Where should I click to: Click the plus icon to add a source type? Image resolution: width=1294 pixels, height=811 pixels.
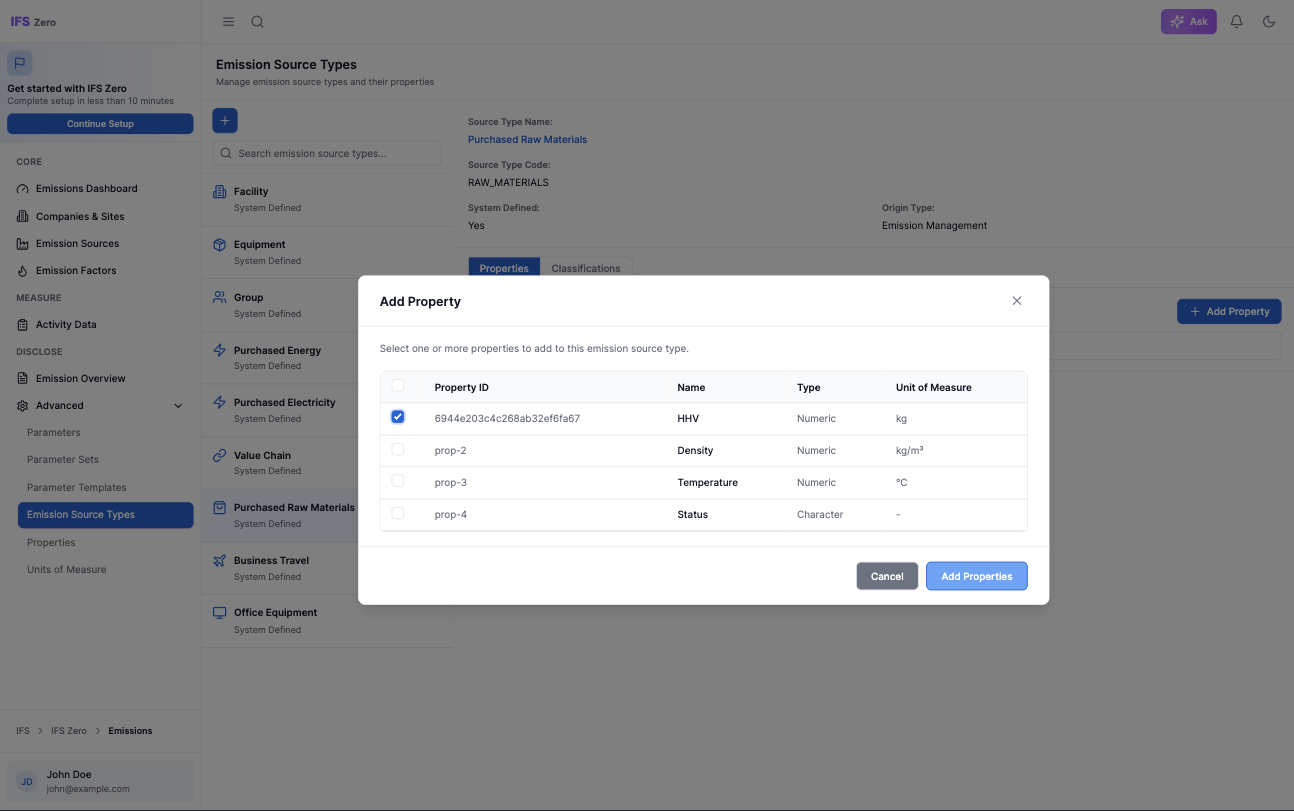pos(224,120)
